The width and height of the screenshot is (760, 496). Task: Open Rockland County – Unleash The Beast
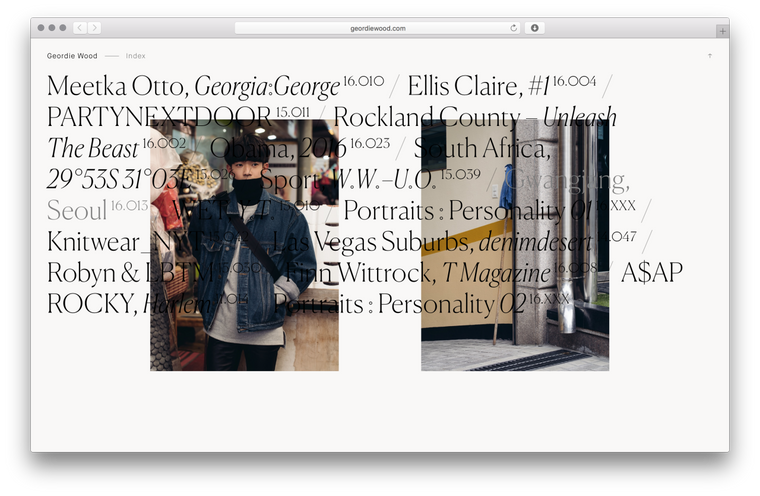point(475,117)
